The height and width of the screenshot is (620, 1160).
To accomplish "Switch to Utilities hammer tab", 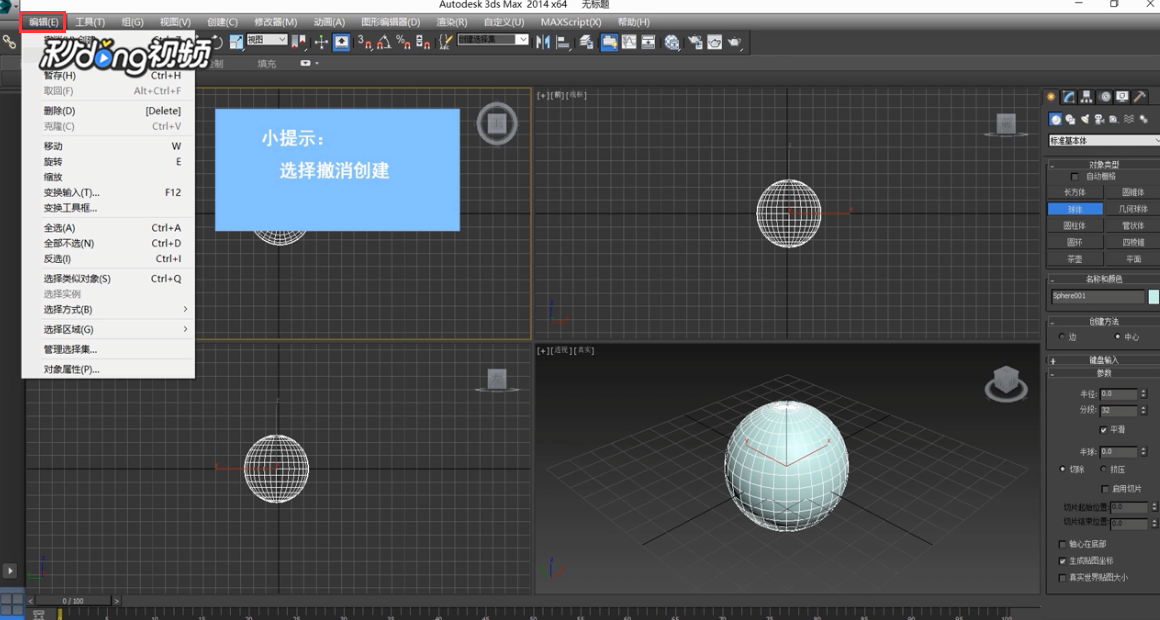I will (1140, 97).
